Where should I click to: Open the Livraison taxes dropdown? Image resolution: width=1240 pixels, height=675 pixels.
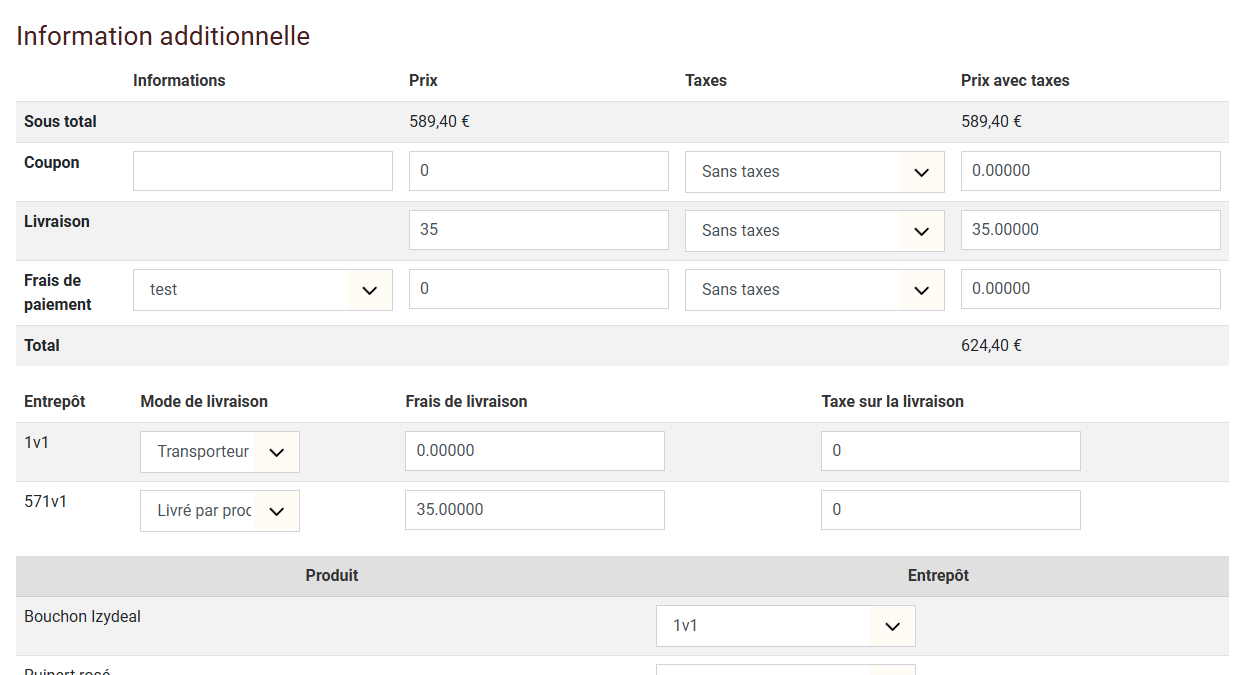[x=814, y=231]
